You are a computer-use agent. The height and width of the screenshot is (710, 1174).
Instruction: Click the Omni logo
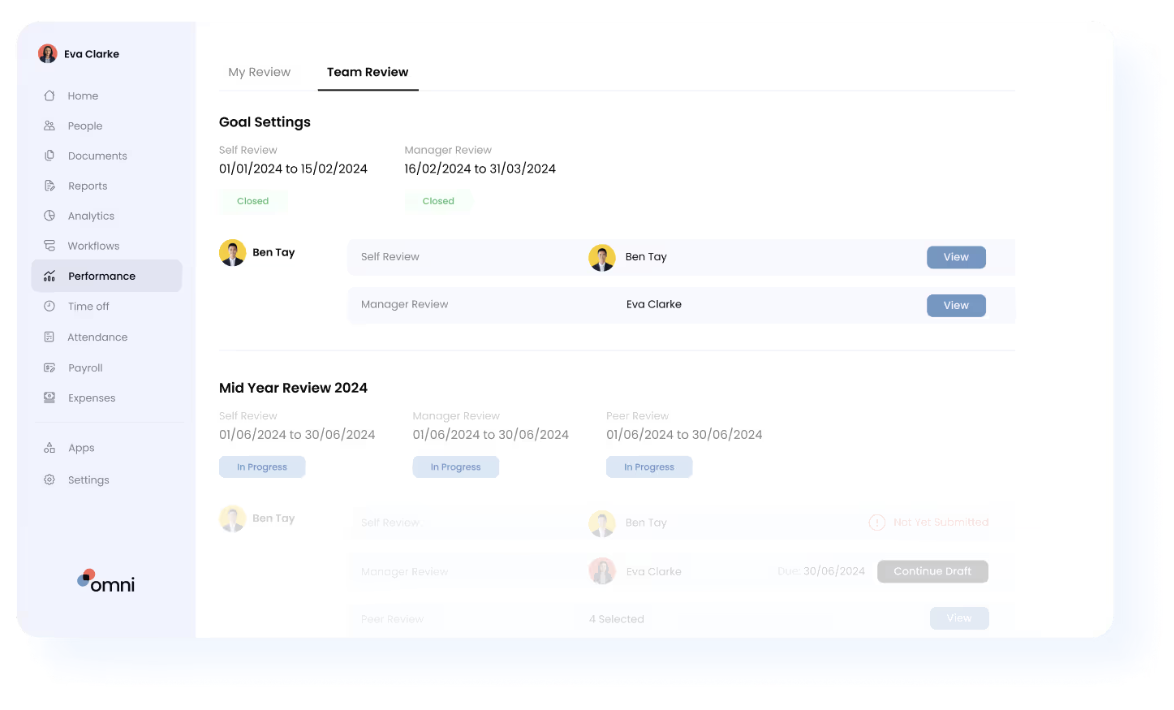(x=106, y=581)
